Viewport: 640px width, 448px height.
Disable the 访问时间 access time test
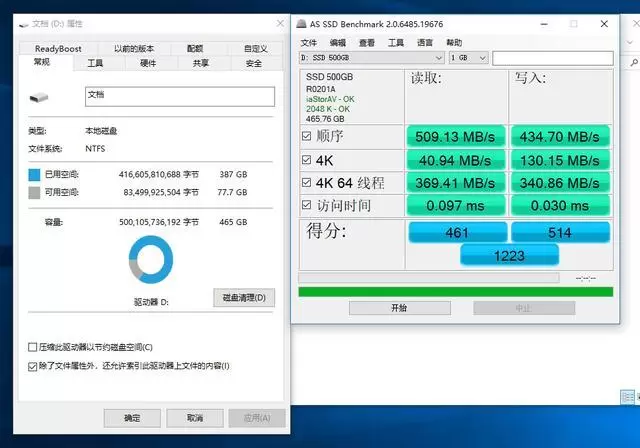pyautogui.click(x=306, y=206)
